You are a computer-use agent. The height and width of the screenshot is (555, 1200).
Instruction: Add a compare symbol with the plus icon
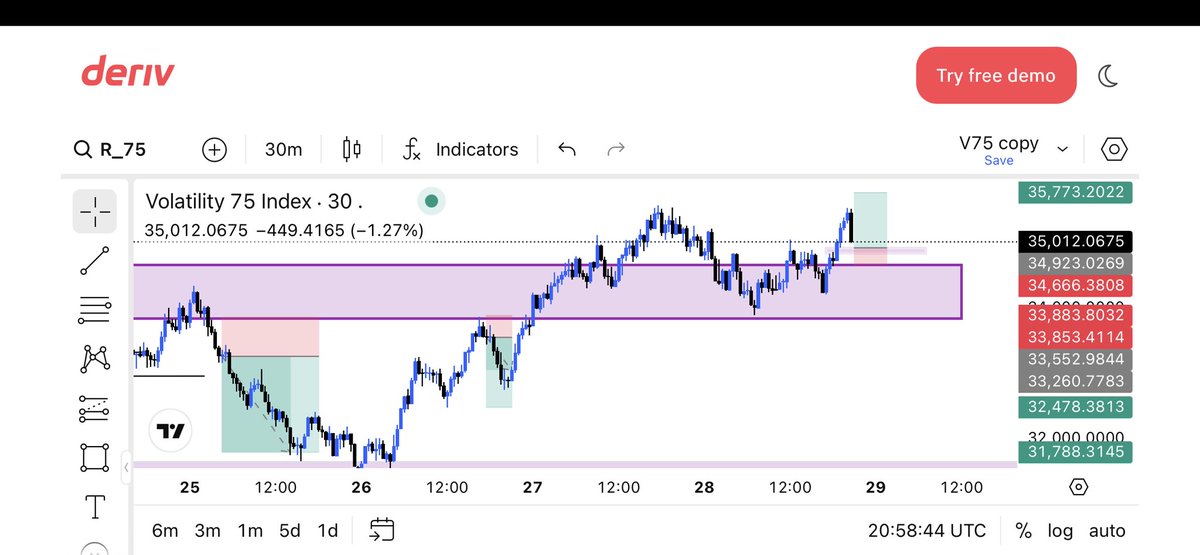(x=214, y=150)
